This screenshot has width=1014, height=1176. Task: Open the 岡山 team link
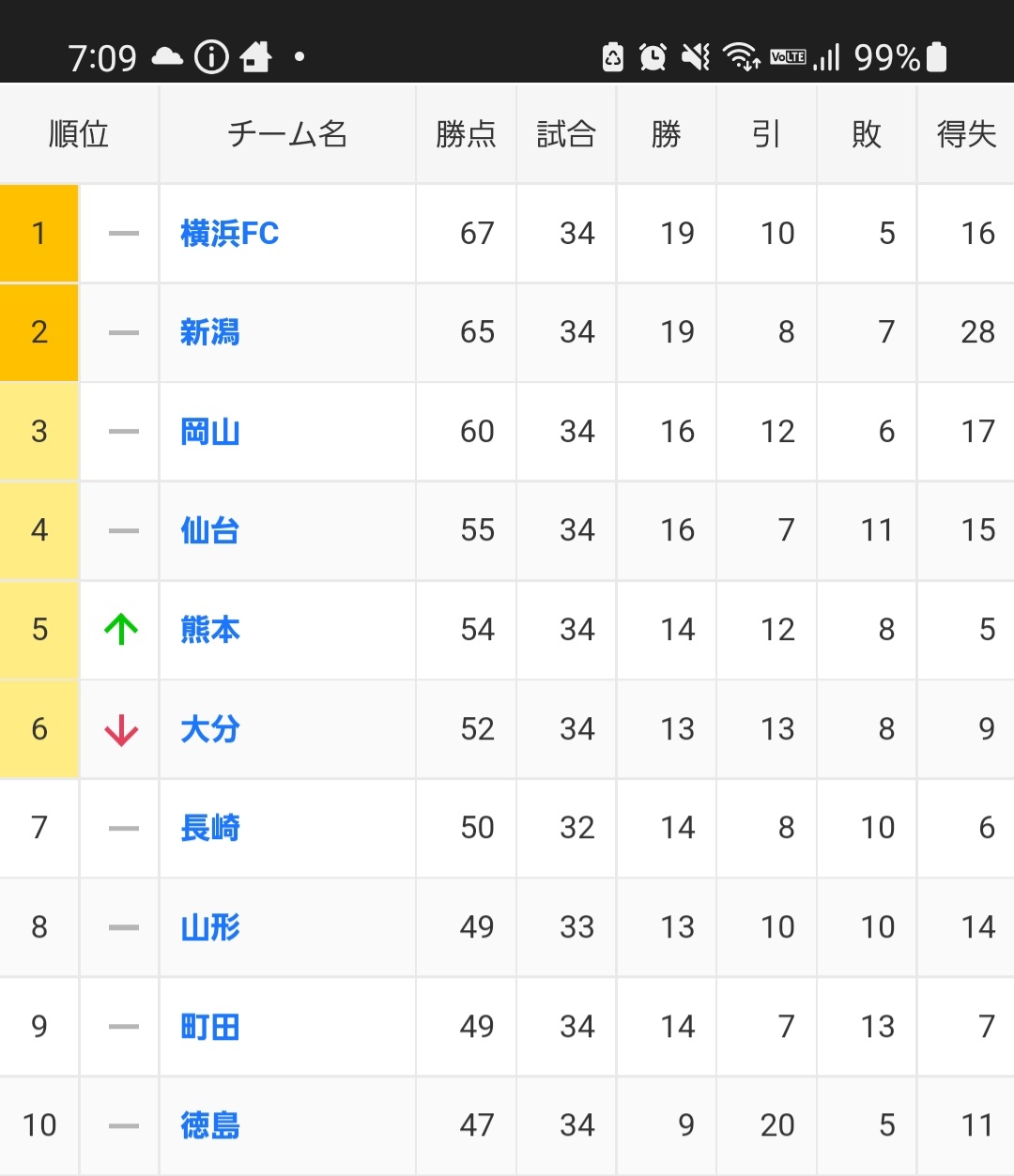click(x=210, y=432)
